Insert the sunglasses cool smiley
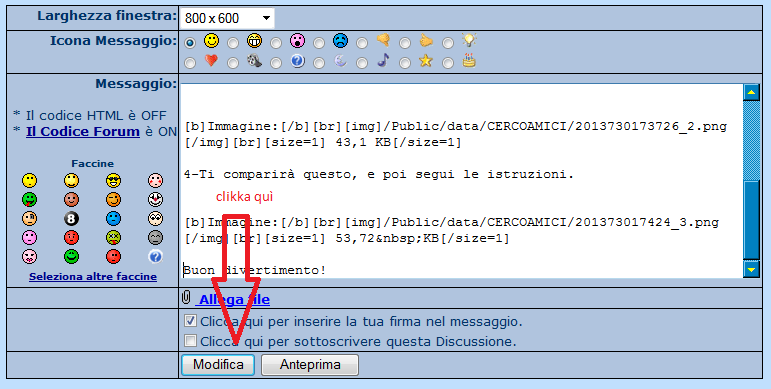 (114, 180)
